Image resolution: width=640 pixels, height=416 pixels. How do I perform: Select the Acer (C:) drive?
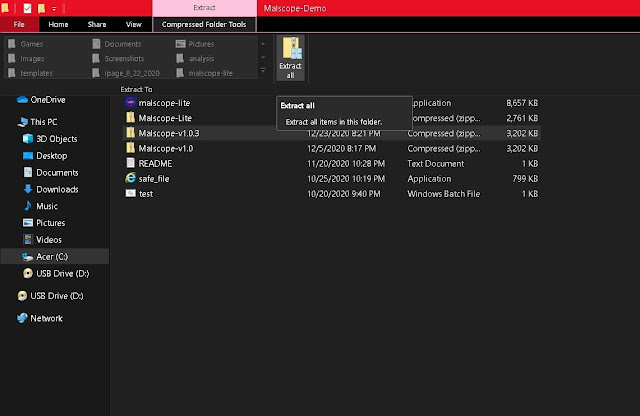(54, 256)
